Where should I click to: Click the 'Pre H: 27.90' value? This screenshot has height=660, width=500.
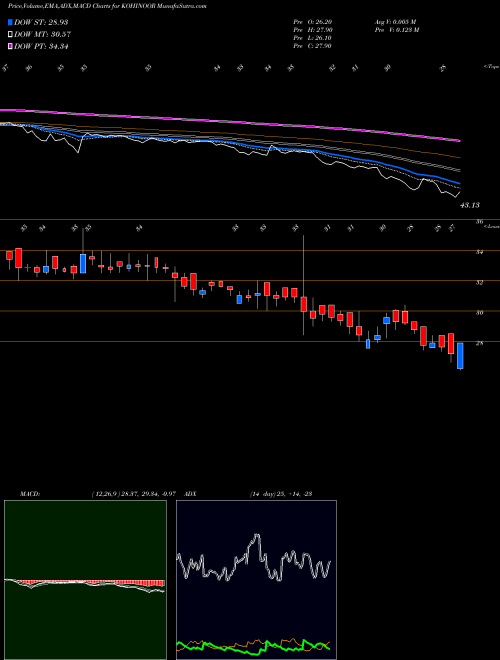312,30
